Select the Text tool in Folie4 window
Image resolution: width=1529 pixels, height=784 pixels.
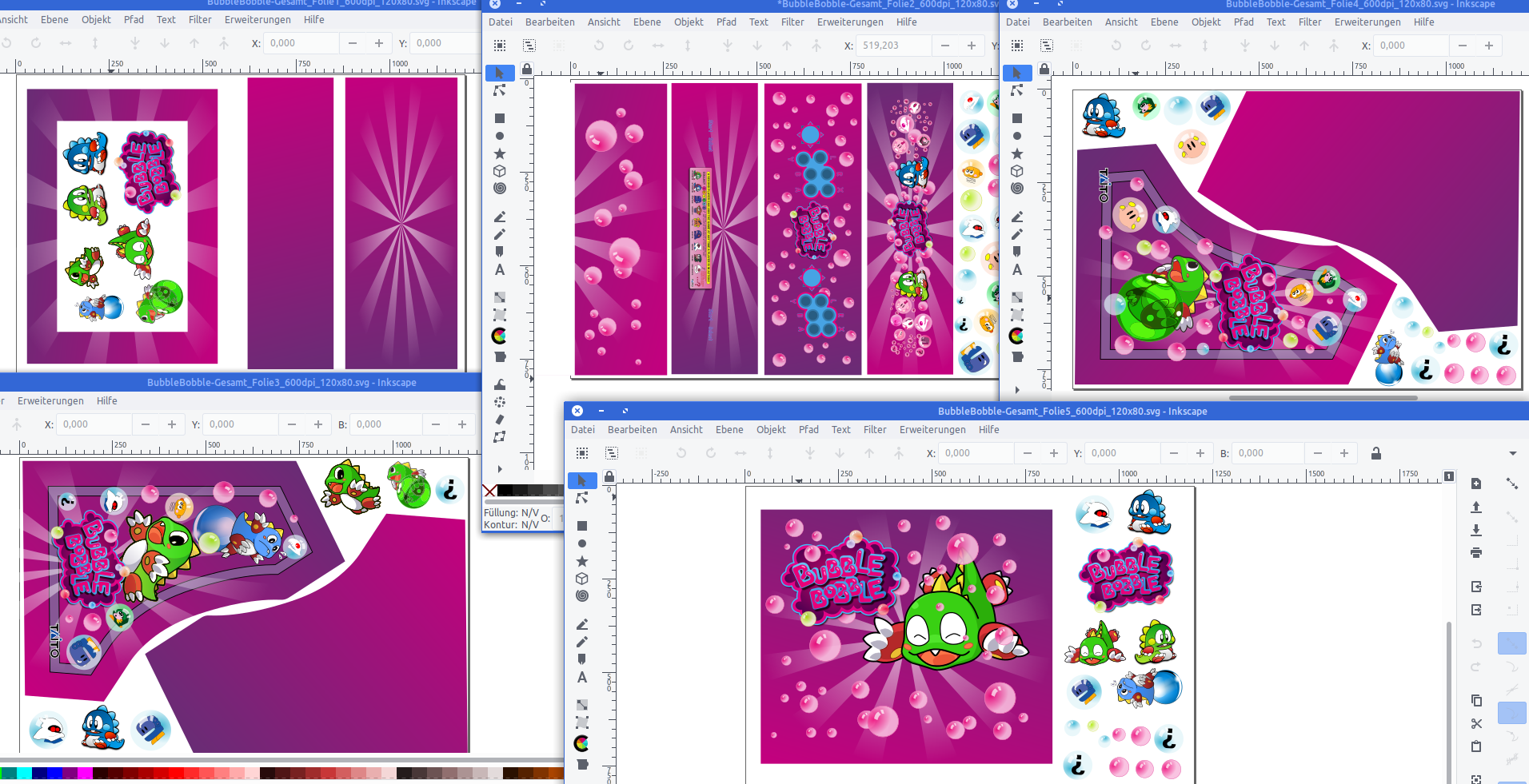pos(1017,269)
